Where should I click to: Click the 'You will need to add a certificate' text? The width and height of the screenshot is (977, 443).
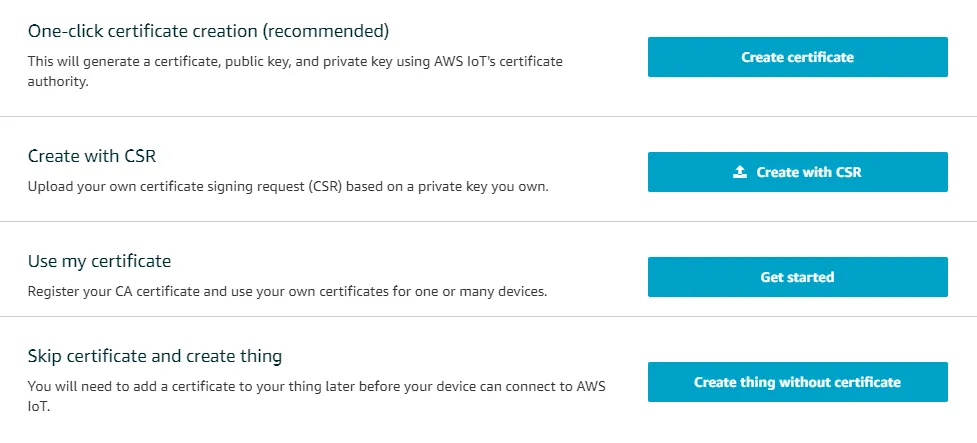pyautogui.click(x=317, y=386)
